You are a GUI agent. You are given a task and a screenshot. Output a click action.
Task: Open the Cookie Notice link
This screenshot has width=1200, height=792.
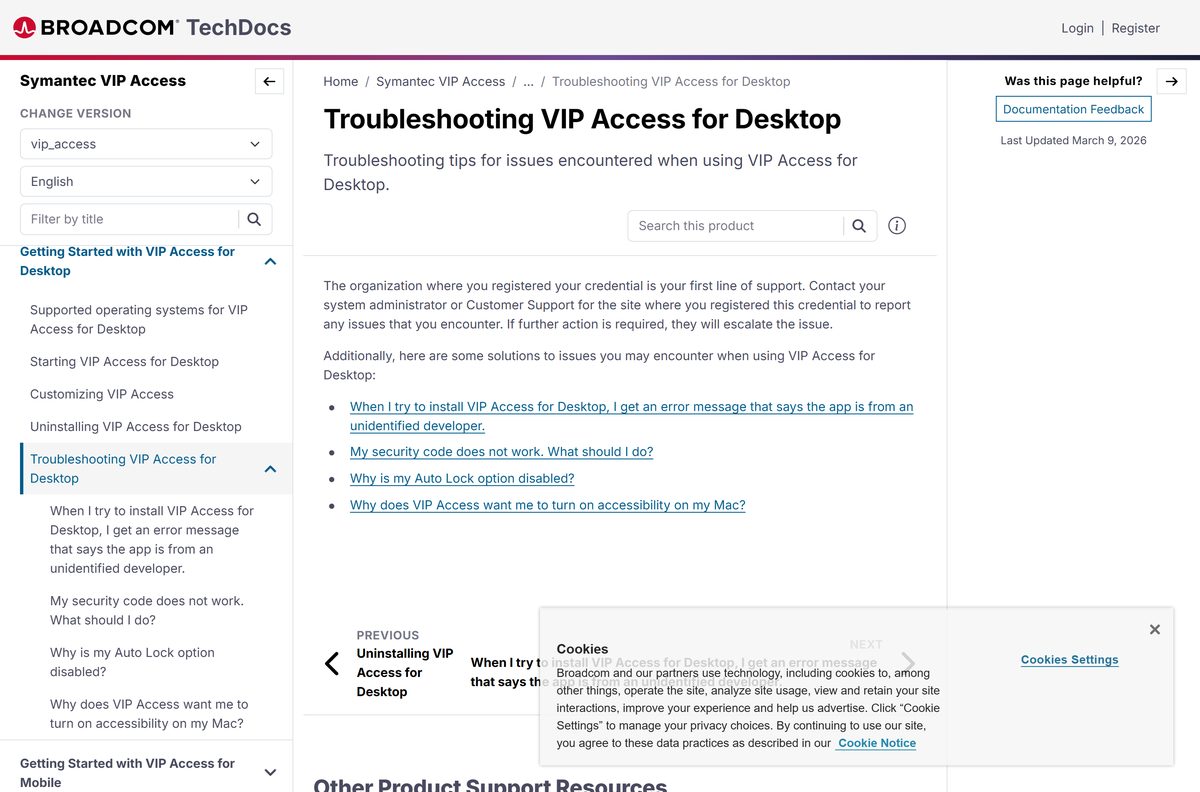[877, 743]
